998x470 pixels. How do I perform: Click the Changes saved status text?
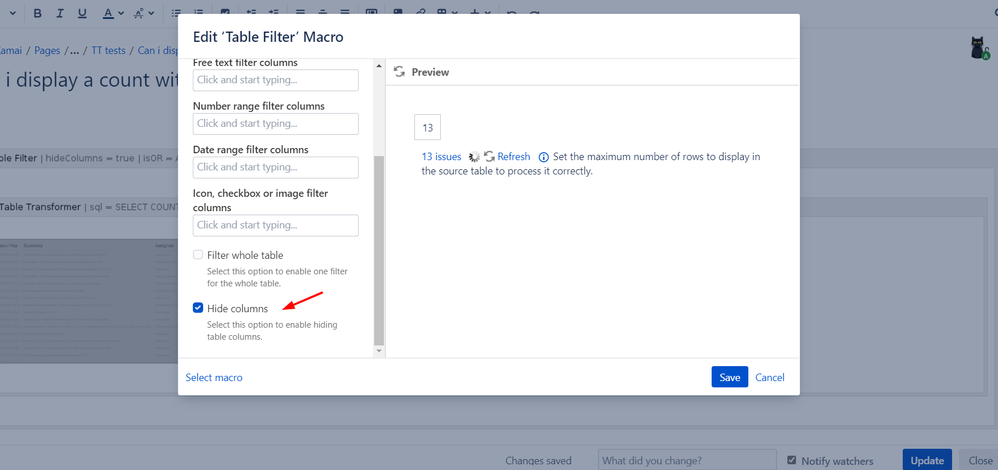coord(538,460)
